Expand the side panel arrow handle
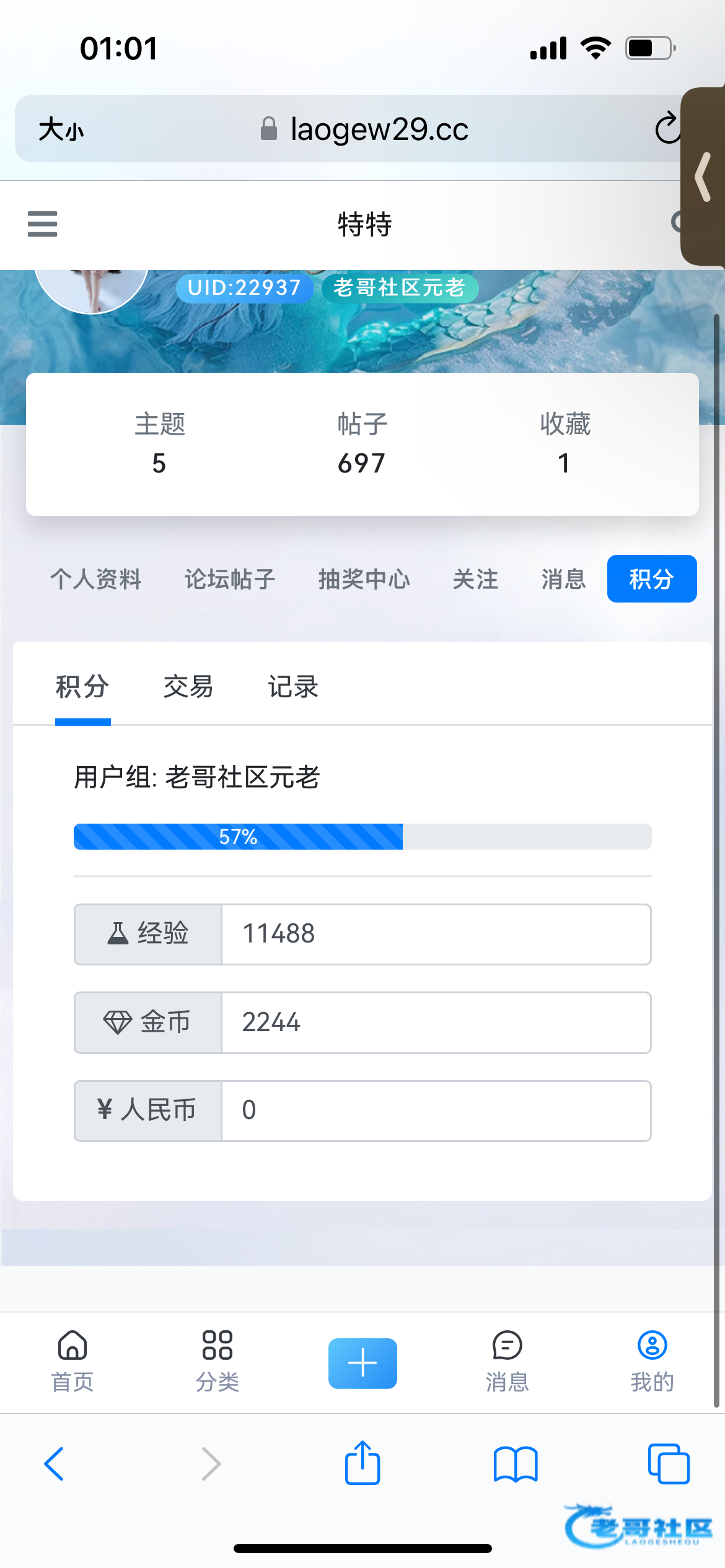The width and height of the screenshot is (725, 1568). [x=704, y=177]
